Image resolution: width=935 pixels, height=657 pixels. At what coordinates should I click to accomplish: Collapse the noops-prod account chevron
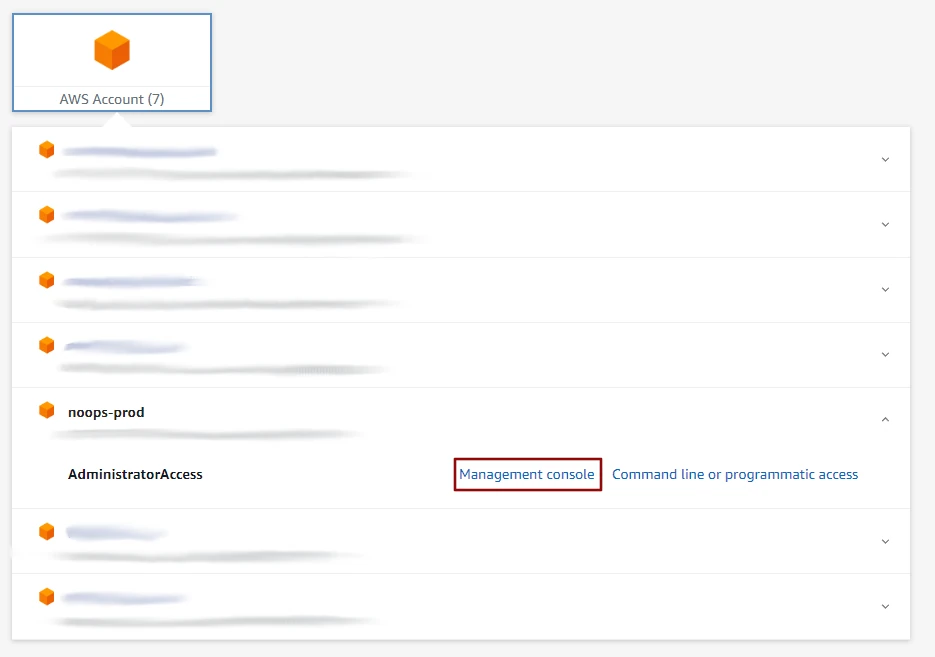pyautogui.click(x=886, y=420)
